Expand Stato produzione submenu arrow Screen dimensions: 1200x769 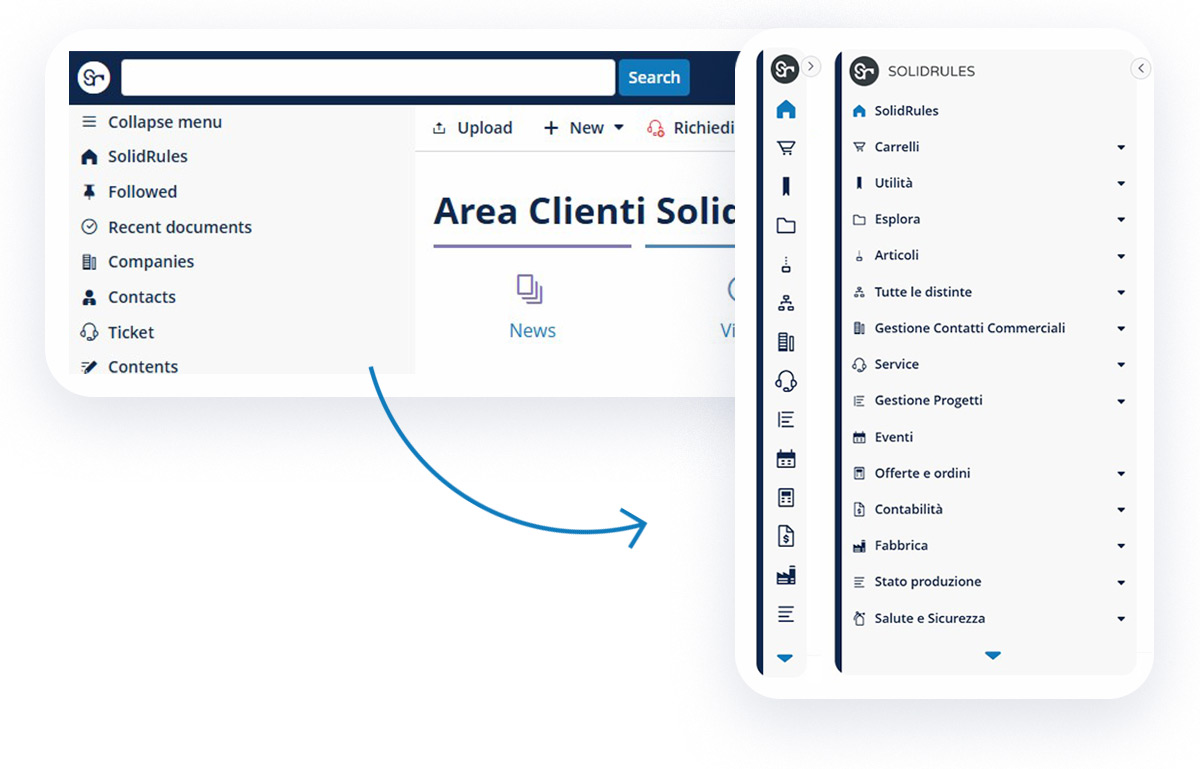click(1121, 583)
